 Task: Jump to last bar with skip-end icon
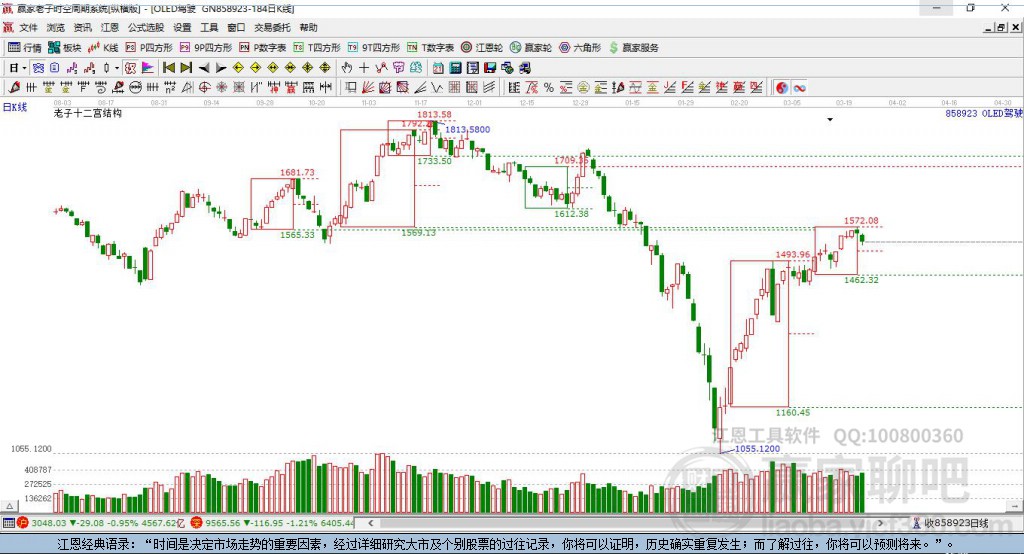click(x=186, y=67)
